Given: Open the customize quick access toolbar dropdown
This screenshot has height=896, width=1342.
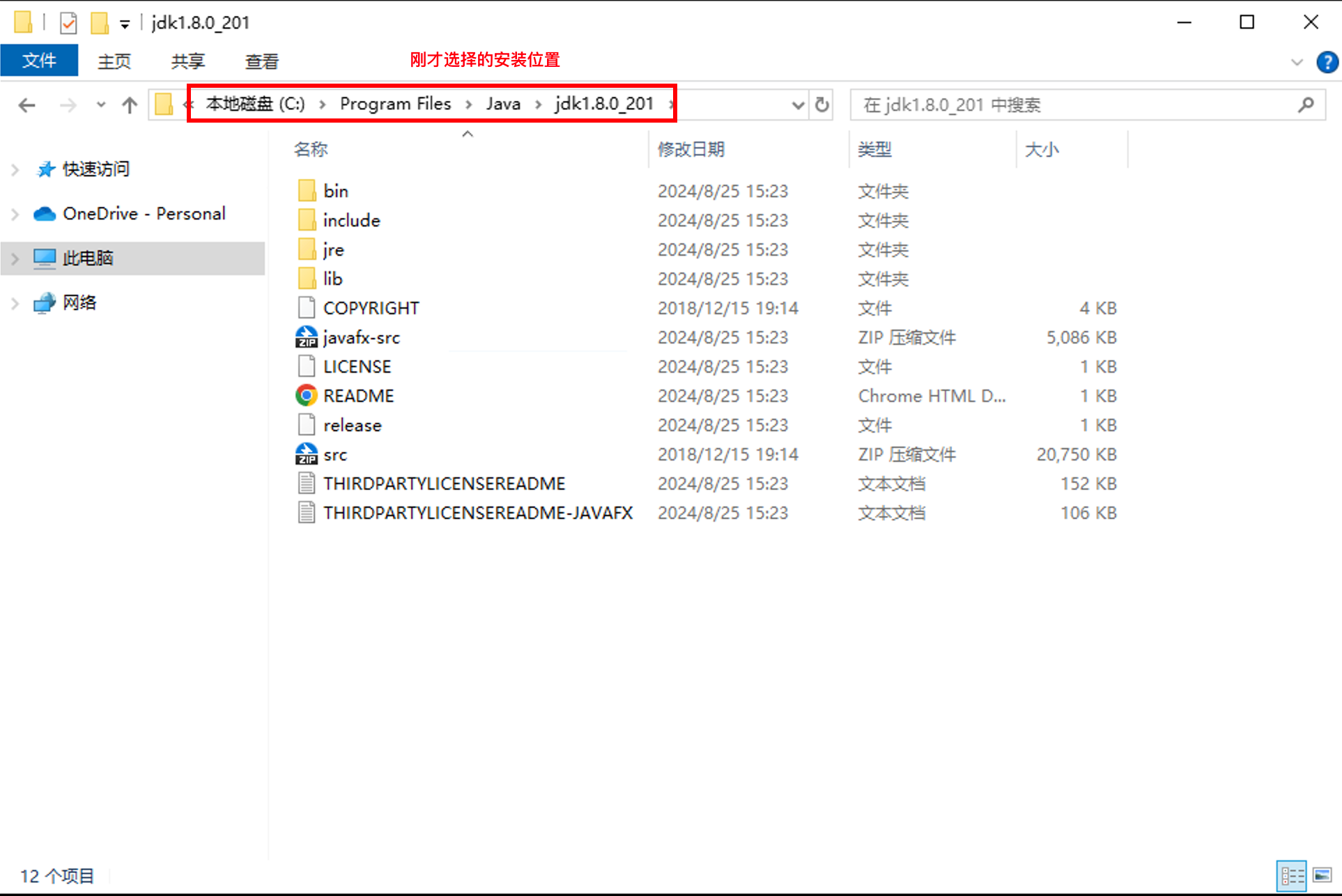Looking at the screenshot, I should point(125,24).
